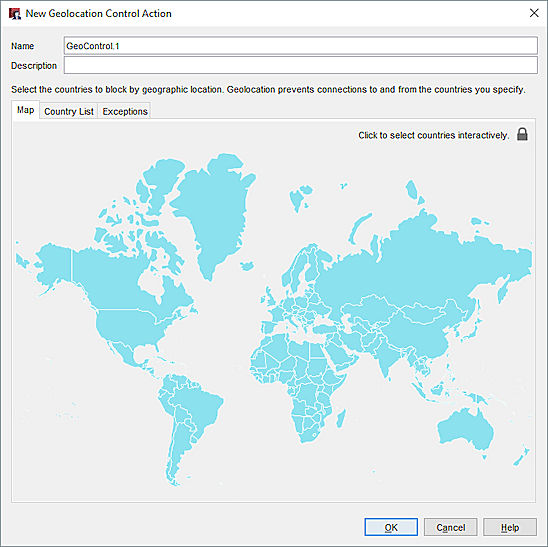Select New Zealand on the world map
This screenshot has height=547, width=548.
521,455
